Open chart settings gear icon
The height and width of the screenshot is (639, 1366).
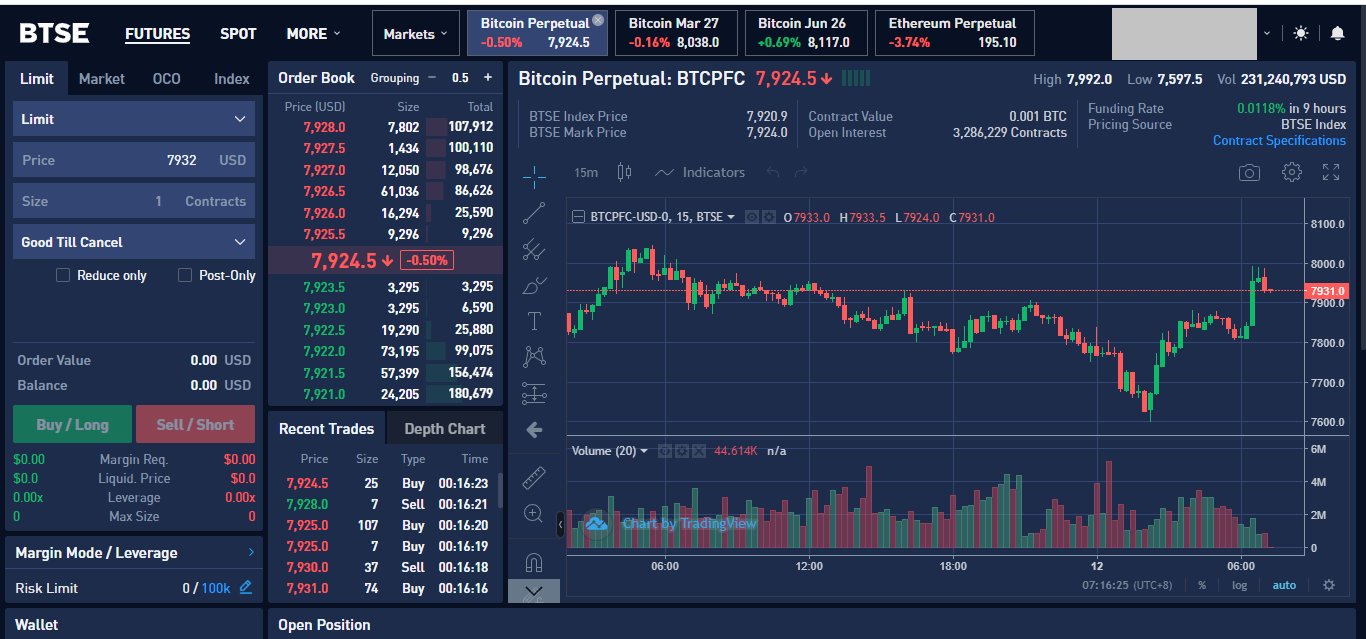tap(1291, 172)
